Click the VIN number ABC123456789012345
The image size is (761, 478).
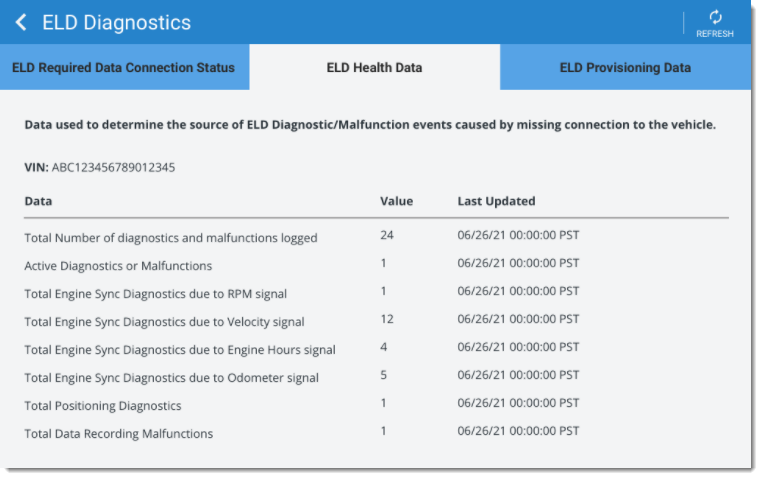[114, 167]
